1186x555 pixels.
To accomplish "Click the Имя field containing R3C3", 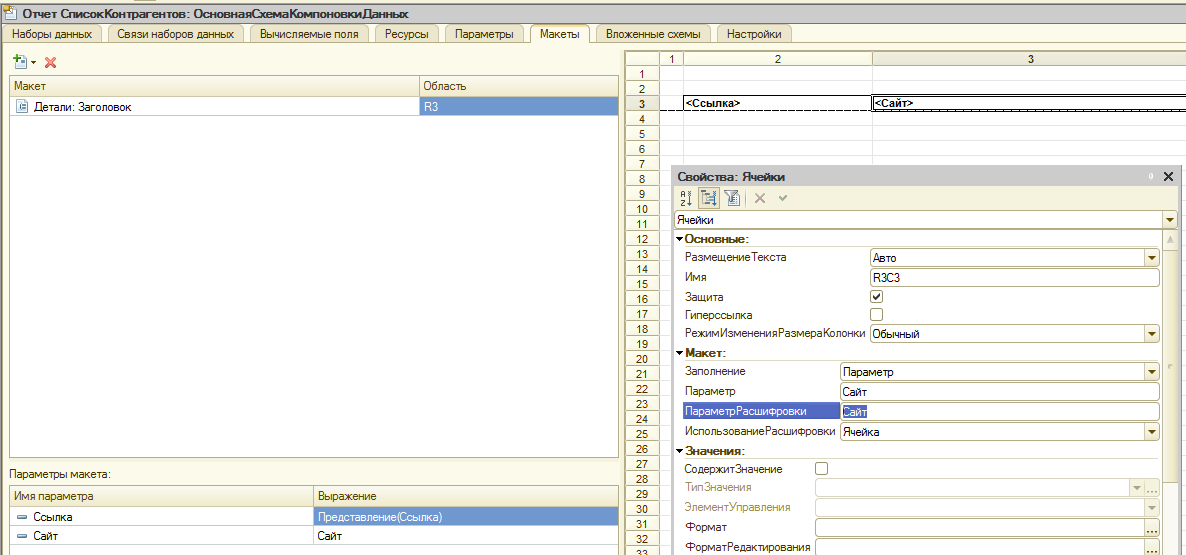I will [1015, 278].
